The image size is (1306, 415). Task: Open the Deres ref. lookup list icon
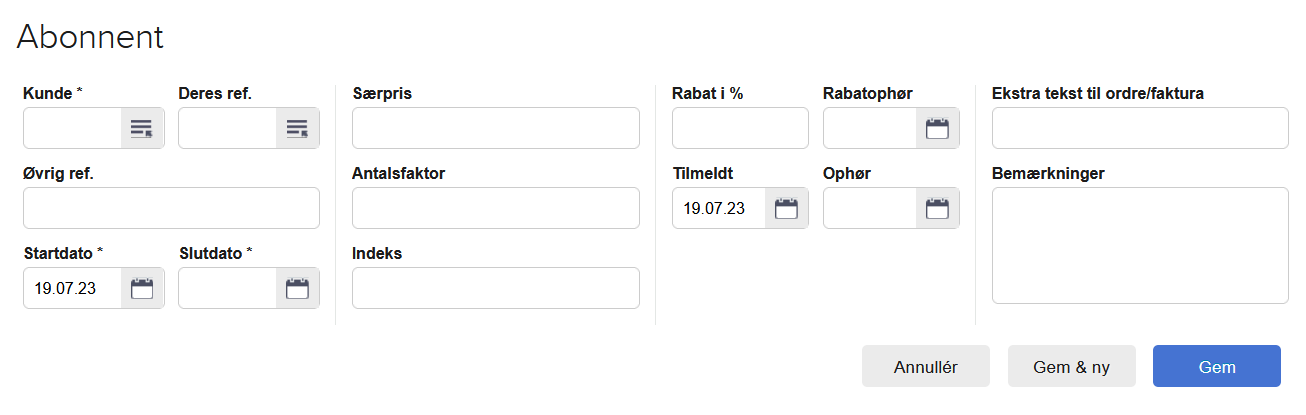[x=297, y=128]
